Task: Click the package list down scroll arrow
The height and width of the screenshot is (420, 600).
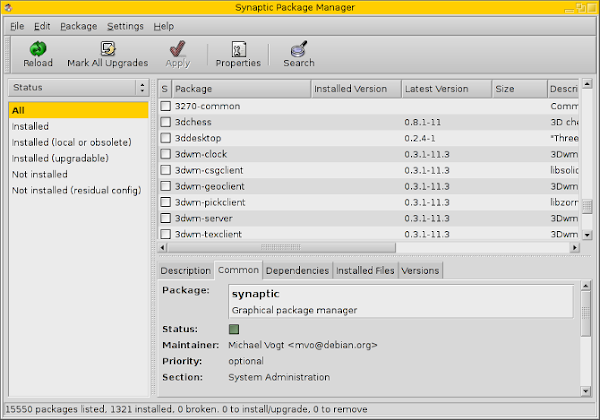Action: point(587,235)
